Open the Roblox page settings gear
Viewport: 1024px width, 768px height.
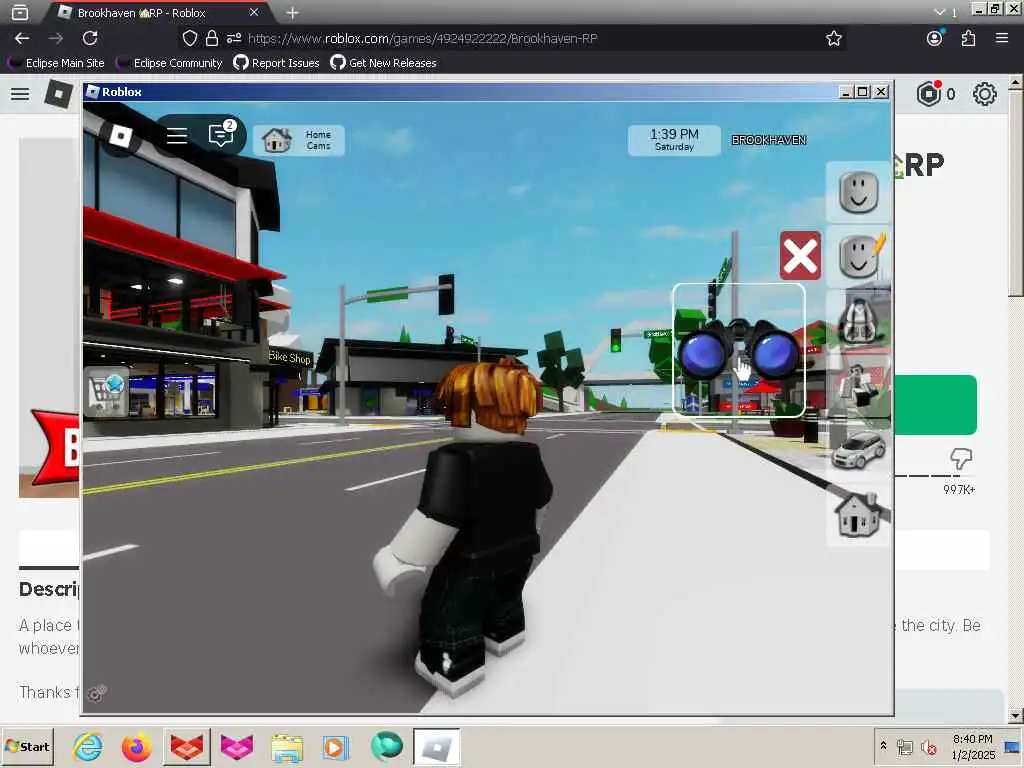click(x=984, y=94)
